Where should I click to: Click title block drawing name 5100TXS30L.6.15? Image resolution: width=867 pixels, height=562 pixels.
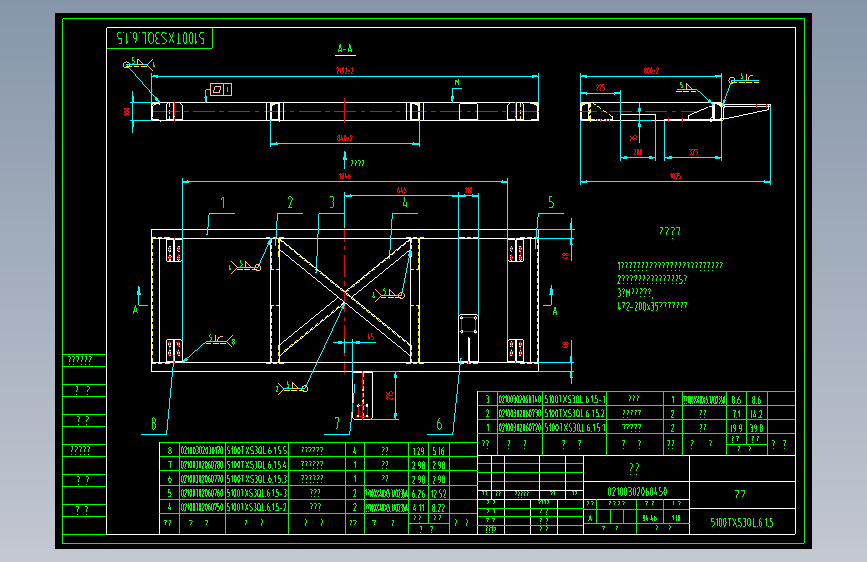coord(742,522)
